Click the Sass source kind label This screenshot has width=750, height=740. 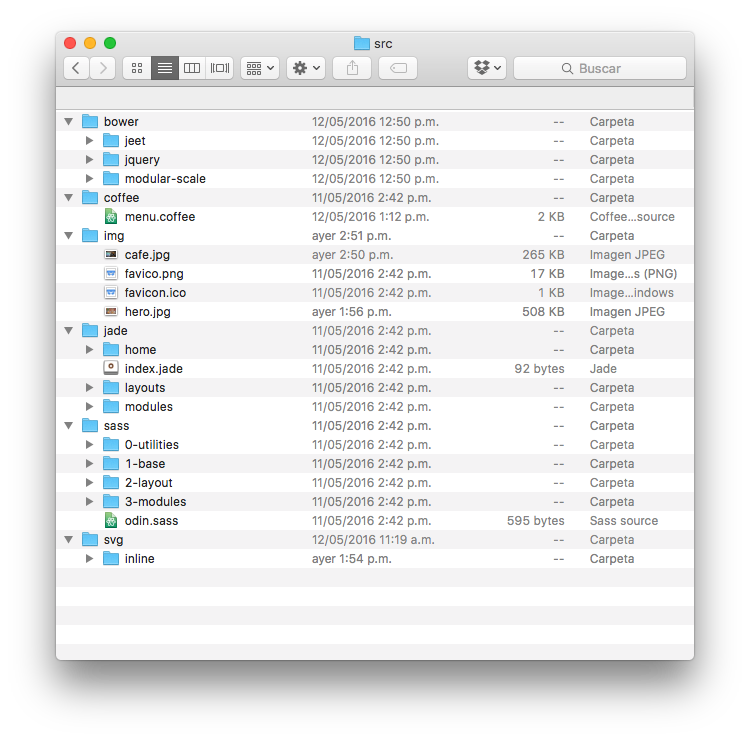click(x=624, y=521)
